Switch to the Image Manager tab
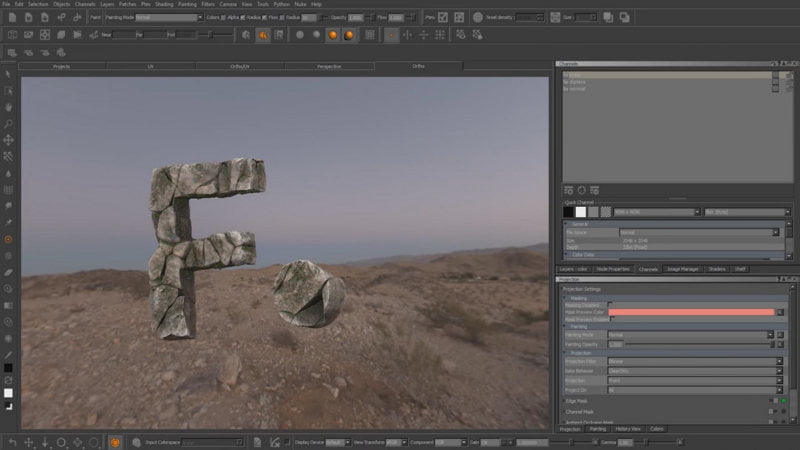This screenshot has width=800, height=450. click(x=681, y=269)
